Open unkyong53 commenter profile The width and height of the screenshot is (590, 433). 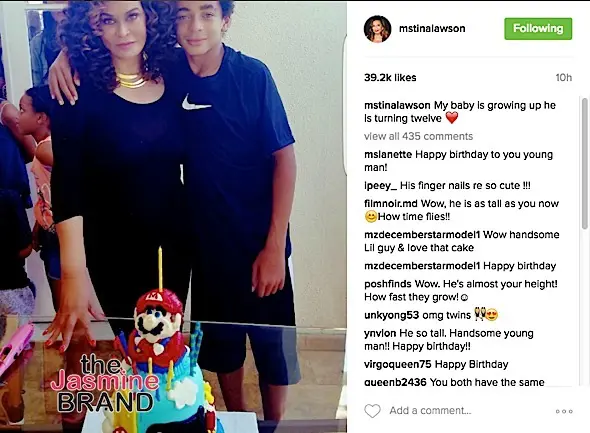pos(391,315)
